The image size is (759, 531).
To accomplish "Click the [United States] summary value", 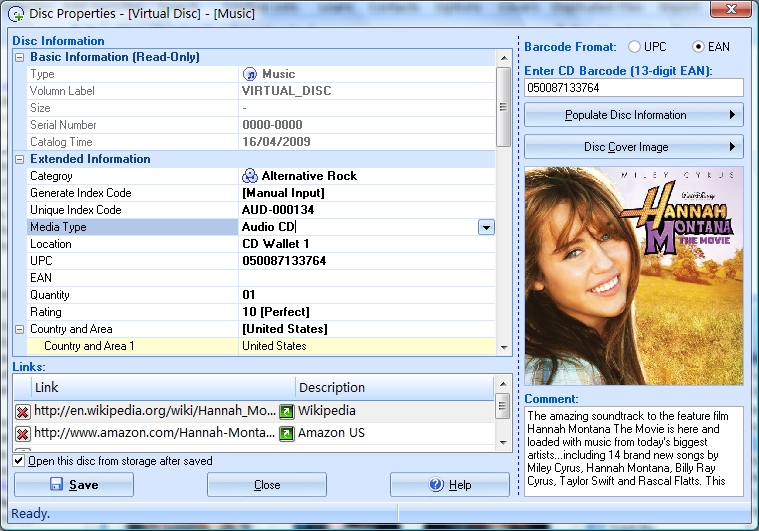I will pyautogui.click(x=285, y=329).
